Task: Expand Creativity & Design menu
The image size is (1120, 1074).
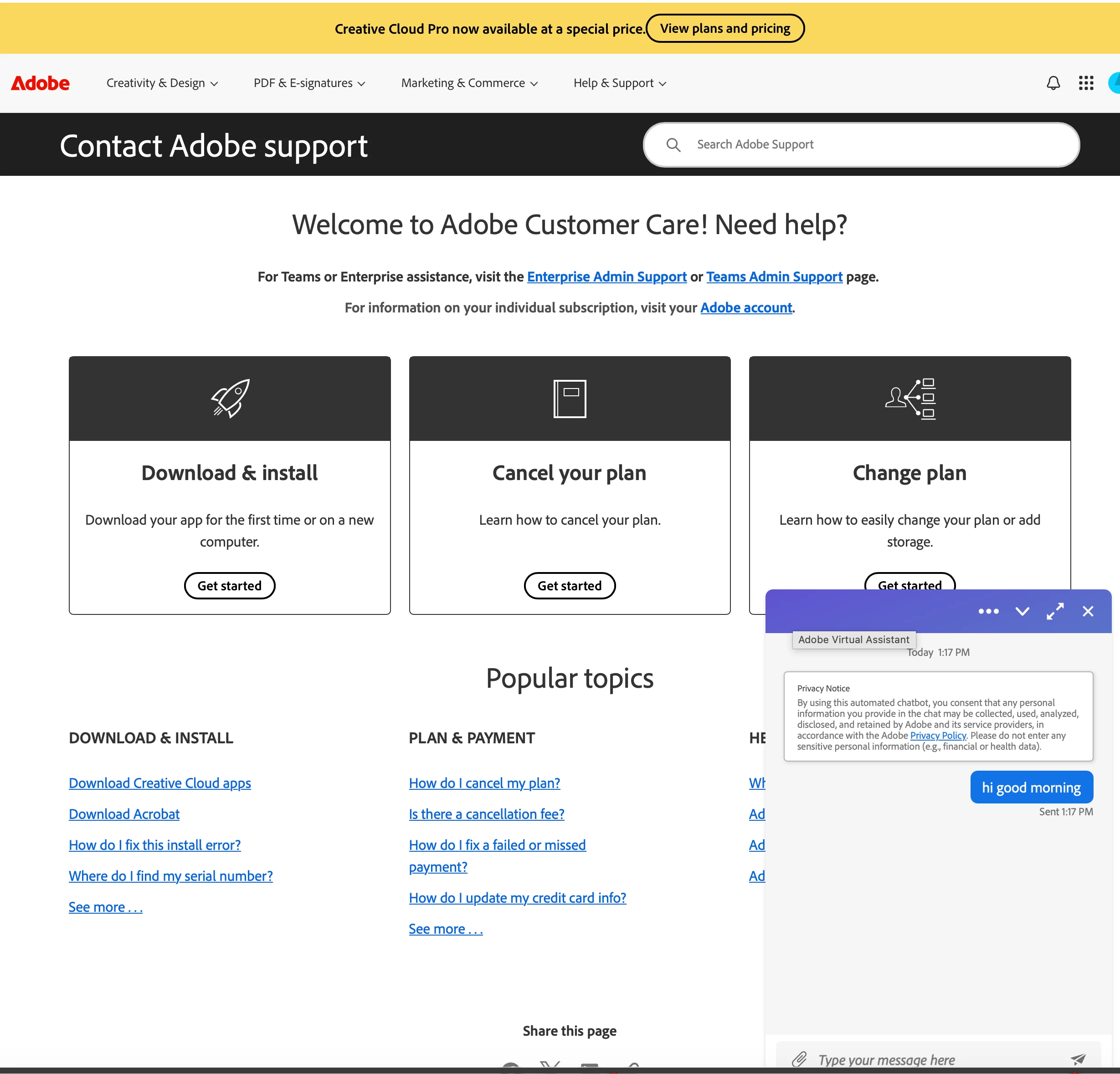Action: click(x=162, y=83)
